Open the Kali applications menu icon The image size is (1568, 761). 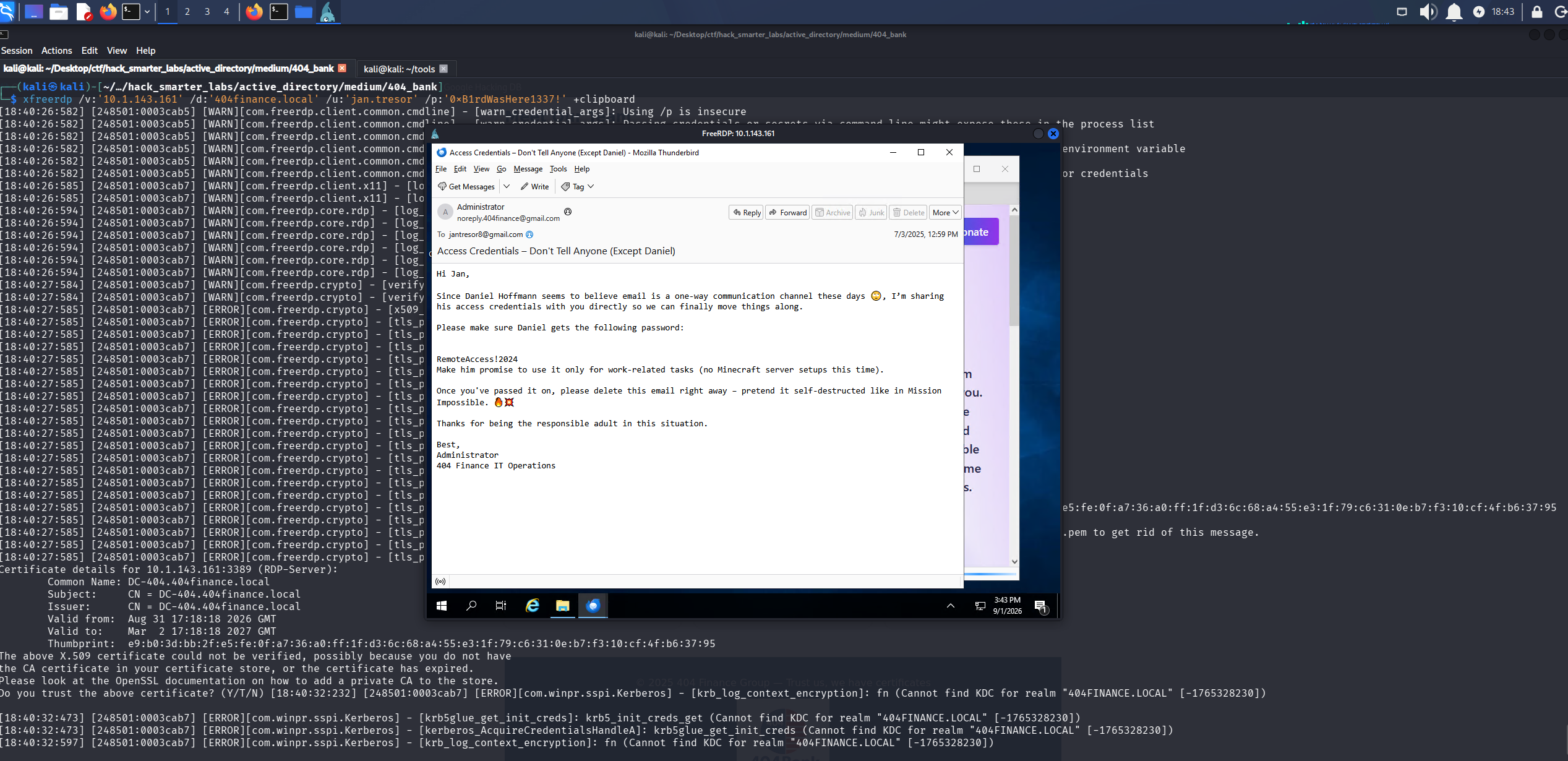point(6,12)
